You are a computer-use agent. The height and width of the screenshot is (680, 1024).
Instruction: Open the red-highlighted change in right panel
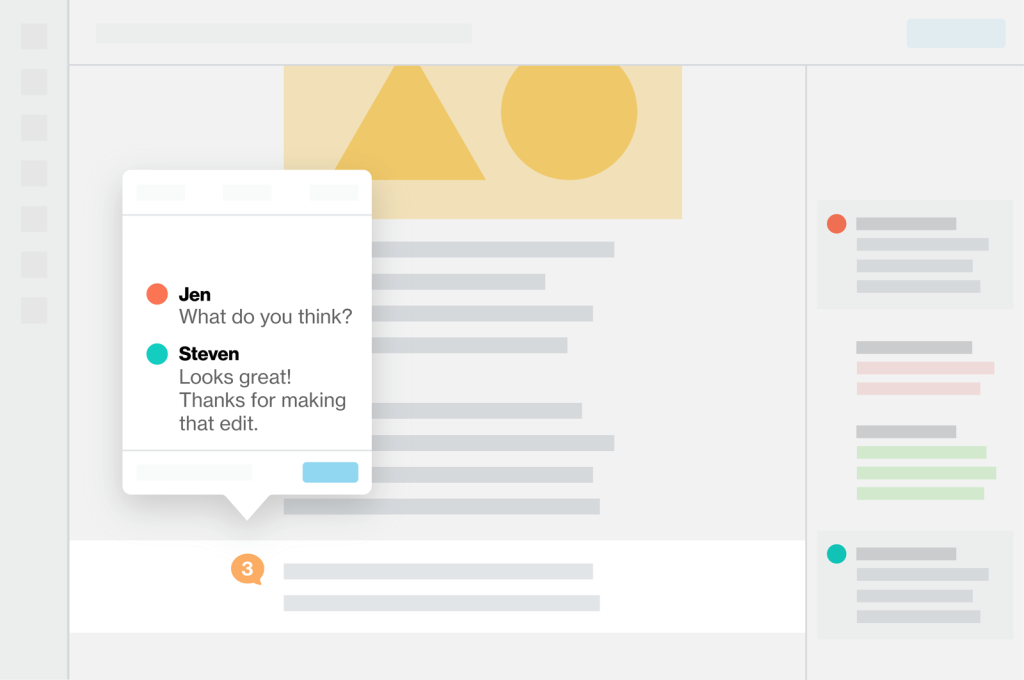(x=924, y=377)
